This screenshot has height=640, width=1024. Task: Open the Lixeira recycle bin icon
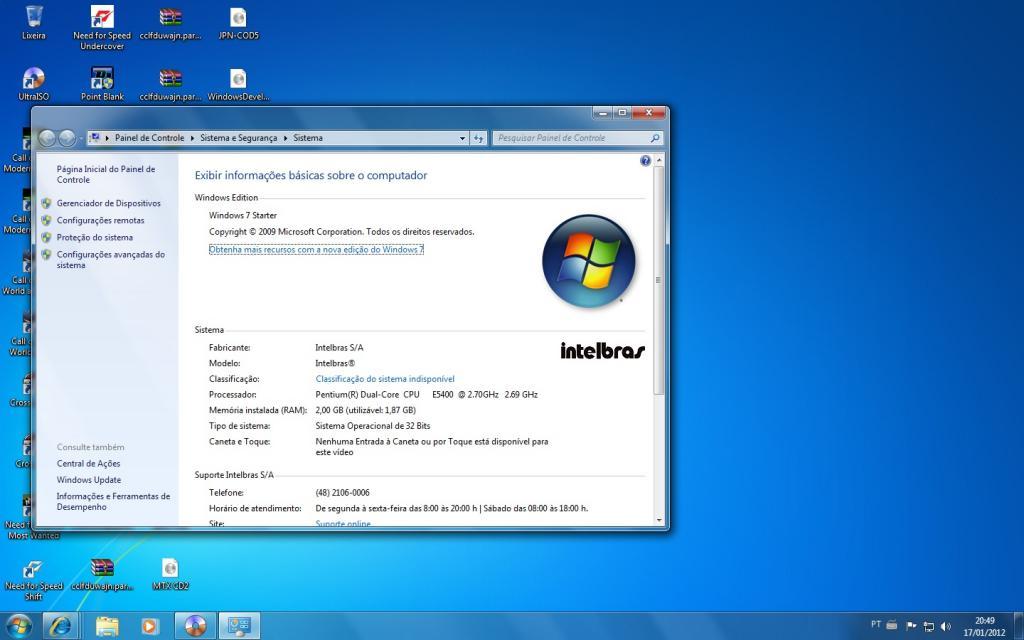(33, 23)
